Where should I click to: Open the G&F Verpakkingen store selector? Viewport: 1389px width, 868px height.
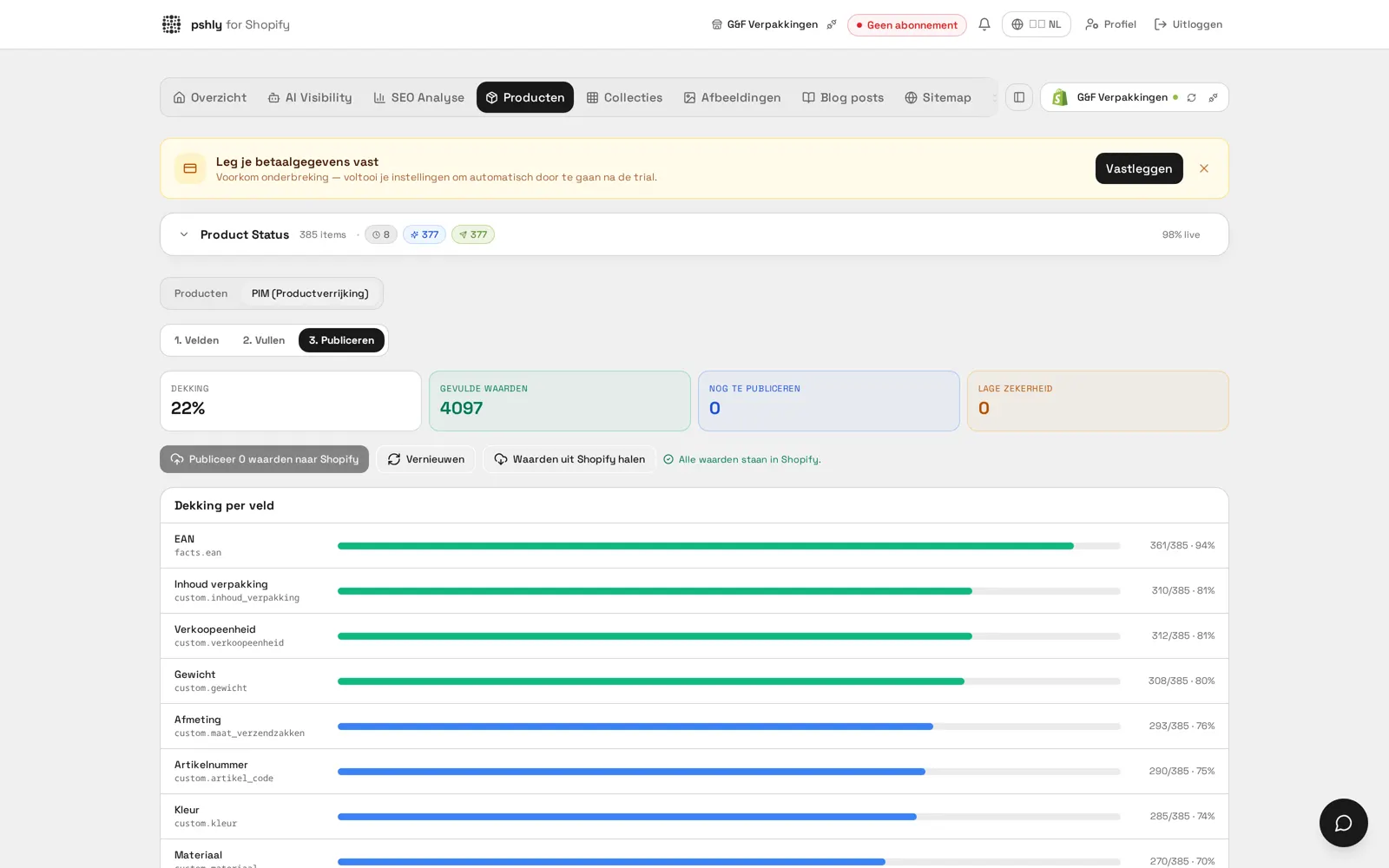click(x=1135, y=97)
